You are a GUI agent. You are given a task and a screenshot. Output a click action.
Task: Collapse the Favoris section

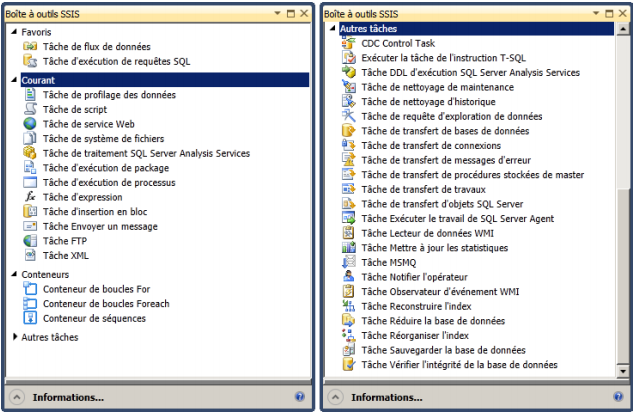[x=14, y=32]
